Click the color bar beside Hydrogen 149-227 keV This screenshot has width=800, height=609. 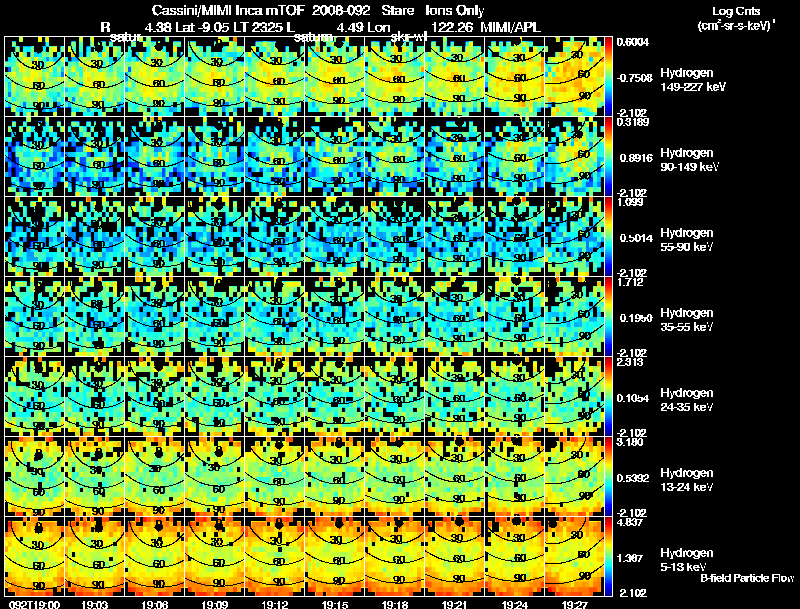click(608, 77)
